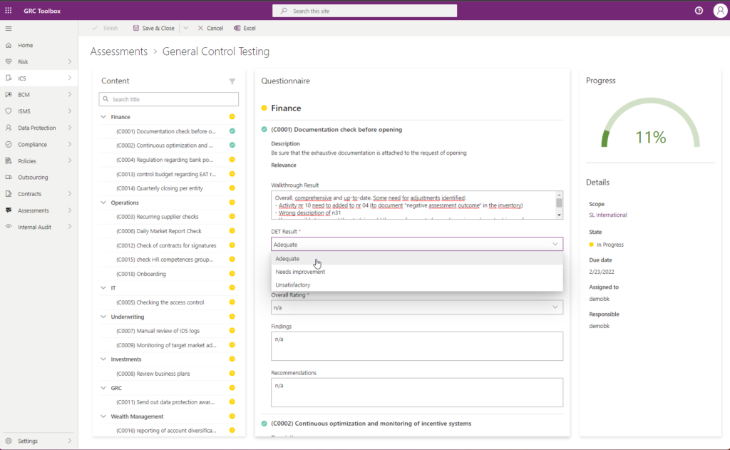The width and height of the screenshot is (730, 450).
Task: Click the help question mark icon
Action: point(698,11)
